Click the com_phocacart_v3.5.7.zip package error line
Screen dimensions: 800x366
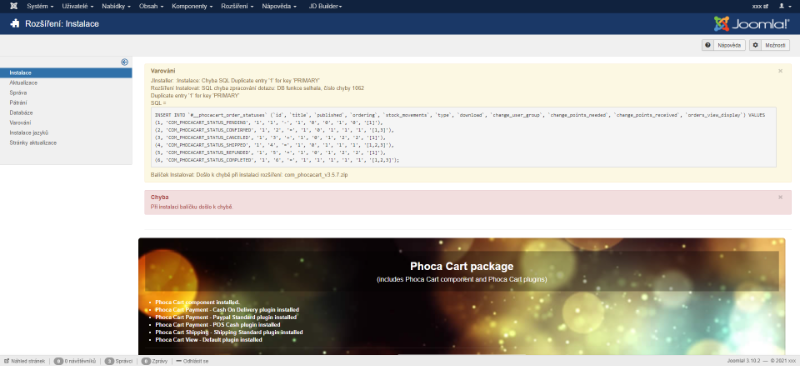(x=249, y=175)
